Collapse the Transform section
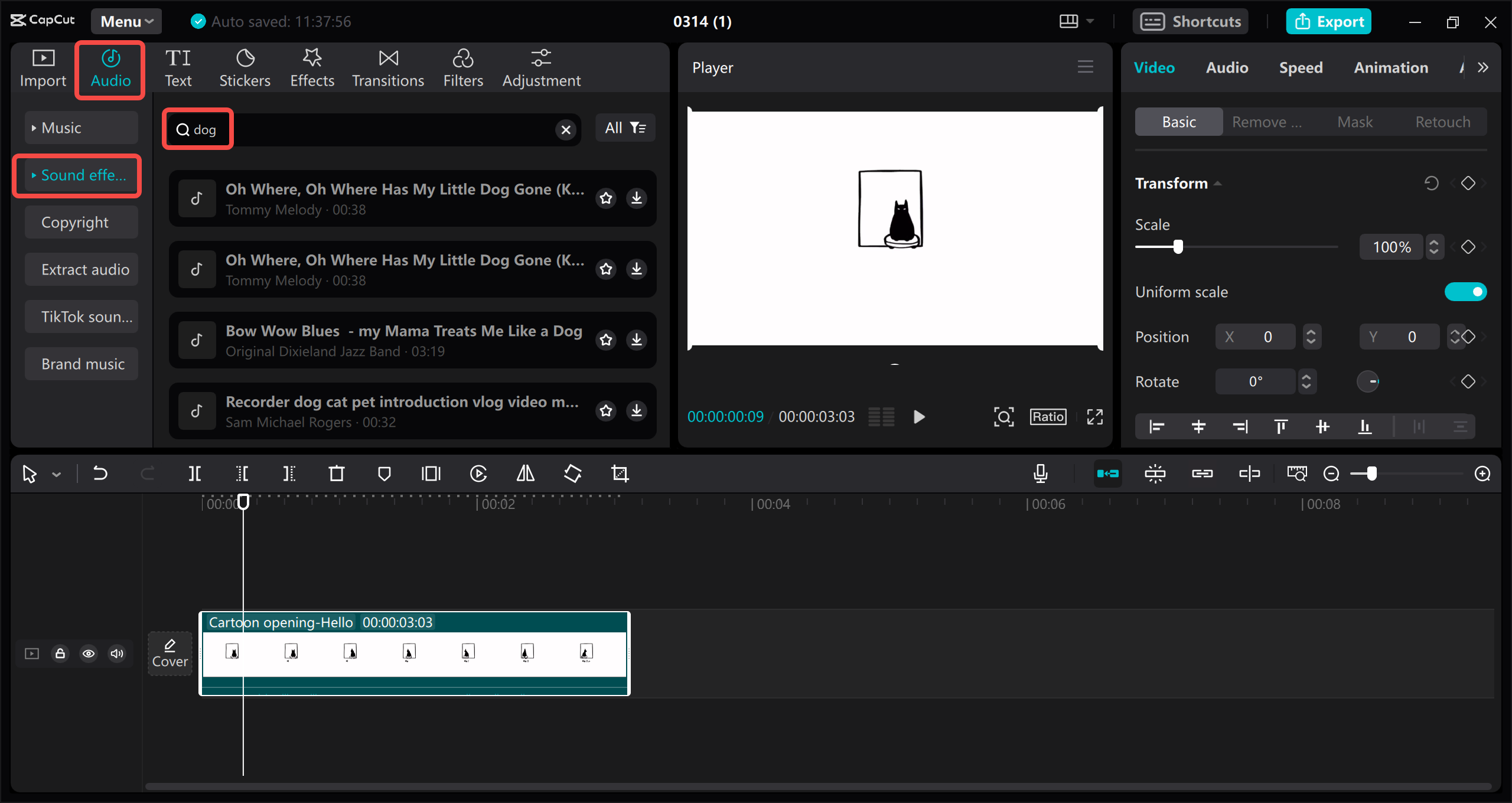Viewport: 1512px width, 803px height. point(1218,184)
